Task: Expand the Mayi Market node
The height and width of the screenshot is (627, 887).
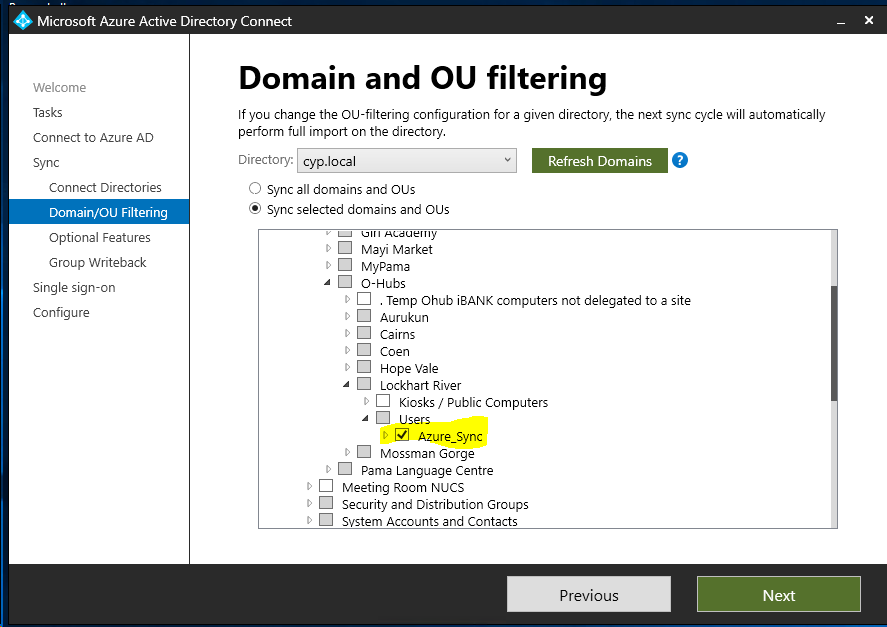Action: [328, 248]
